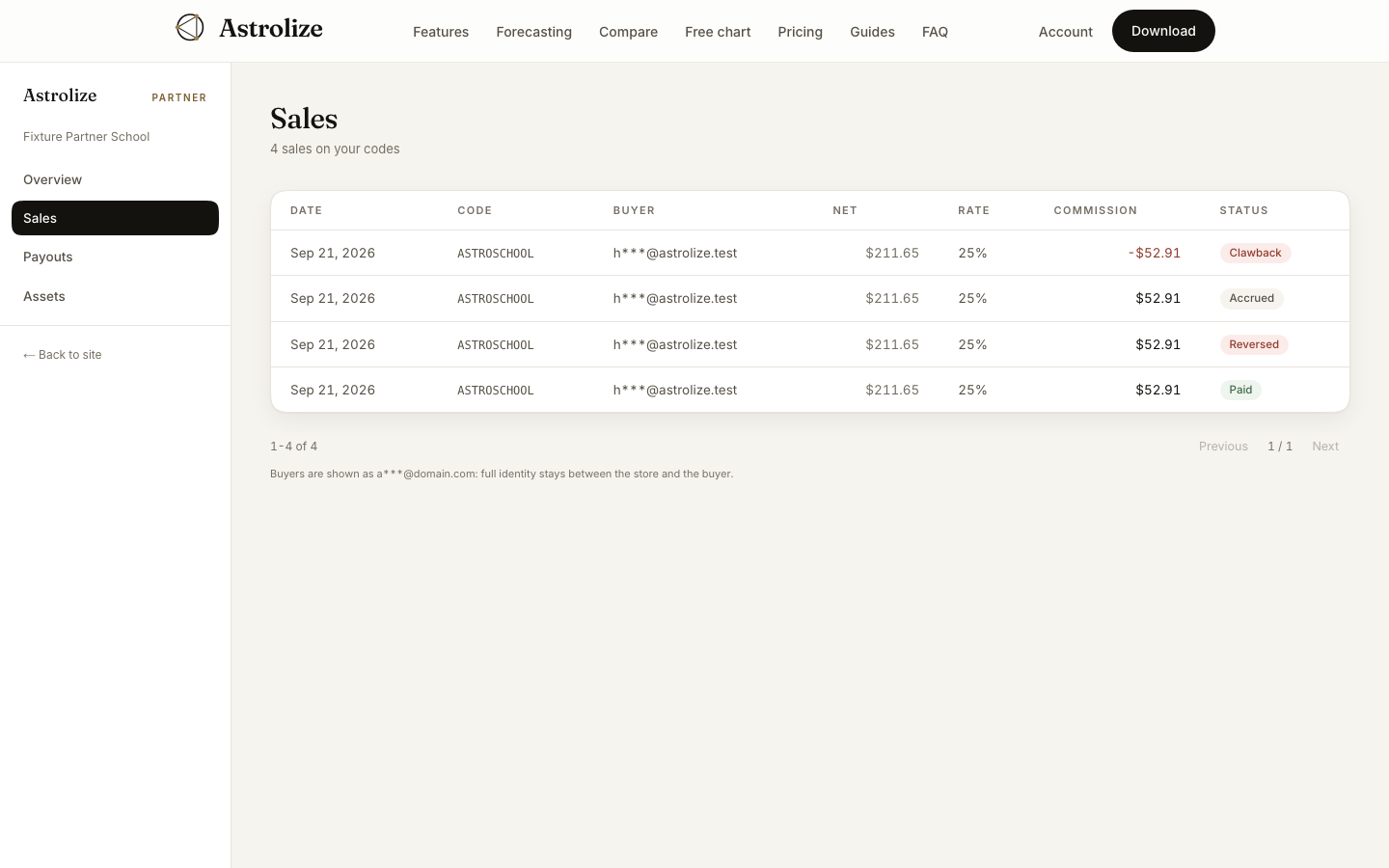1389x868 pixels.
Task: Click the Back to site link
Action: coord(63,355)
